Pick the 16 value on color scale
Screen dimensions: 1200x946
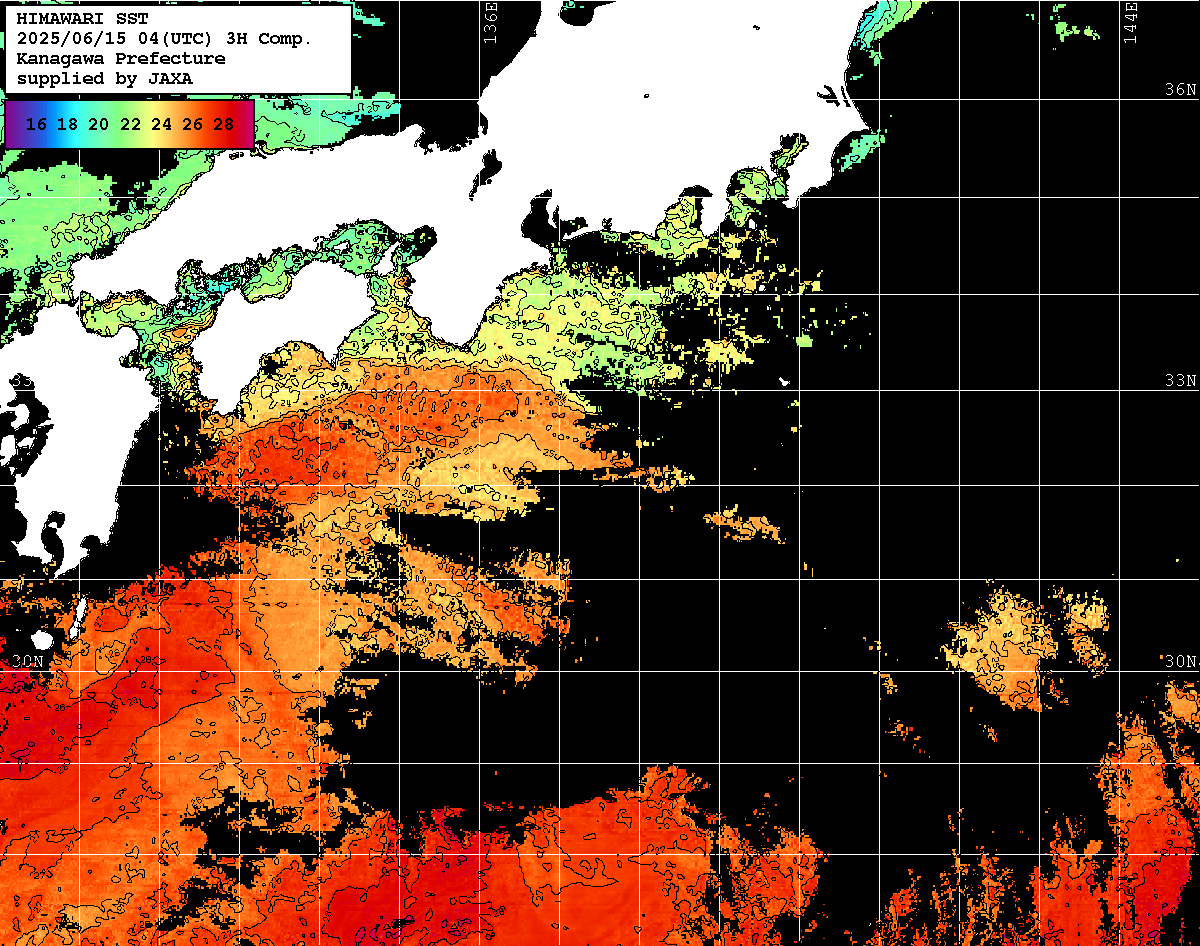36,124
